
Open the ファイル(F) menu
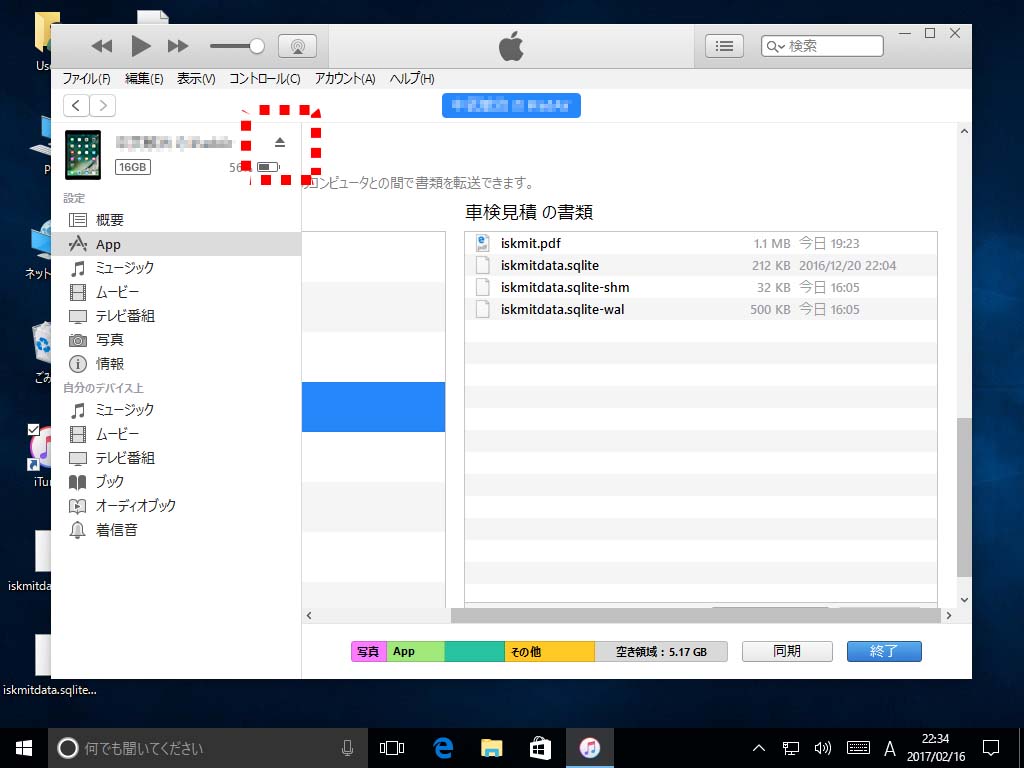[86, 79]
